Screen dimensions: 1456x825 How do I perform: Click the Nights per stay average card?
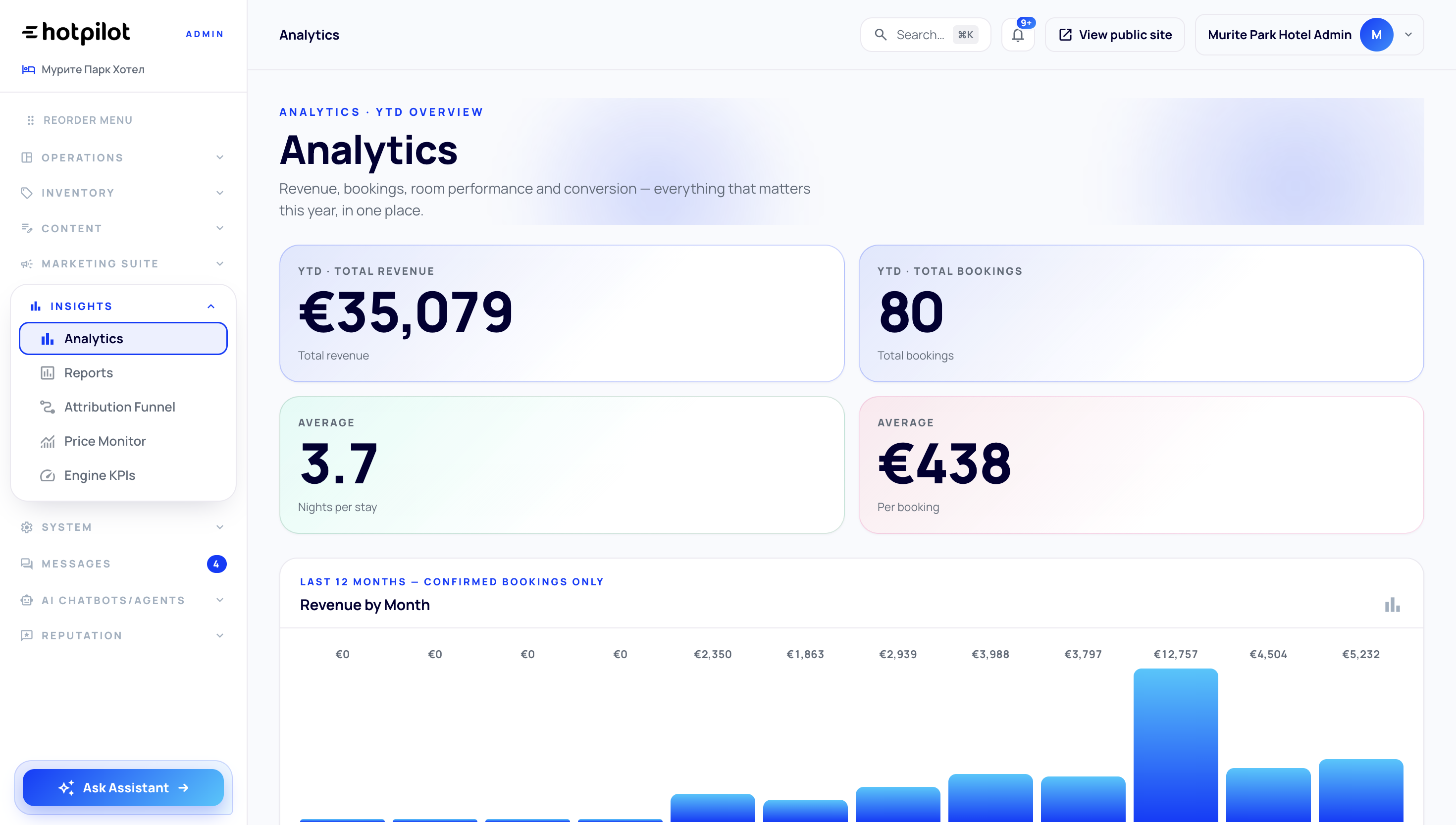click(562, 465)
